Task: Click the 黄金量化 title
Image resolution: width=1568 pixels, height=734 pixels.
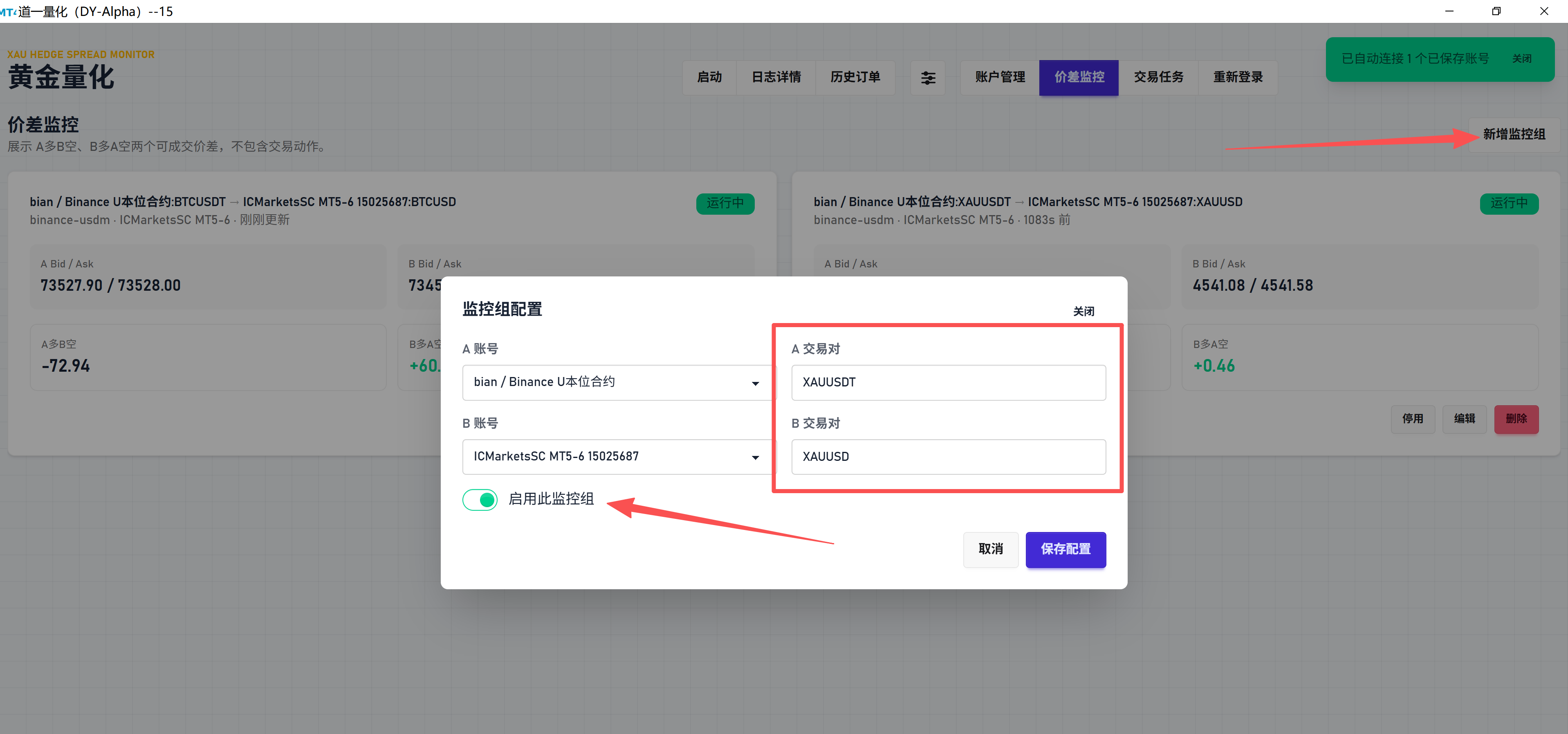Action: click(61, 77)
